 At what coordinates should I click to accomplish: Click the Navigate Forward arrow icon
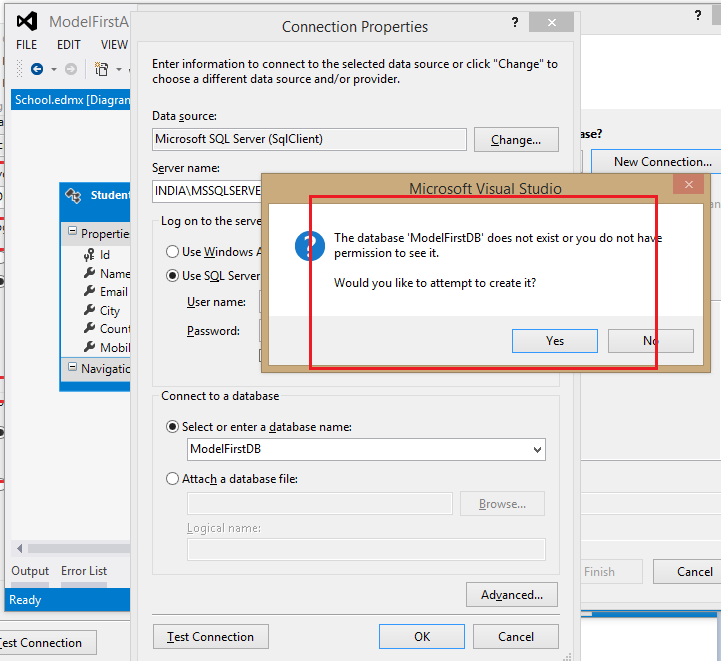[71, 69]
